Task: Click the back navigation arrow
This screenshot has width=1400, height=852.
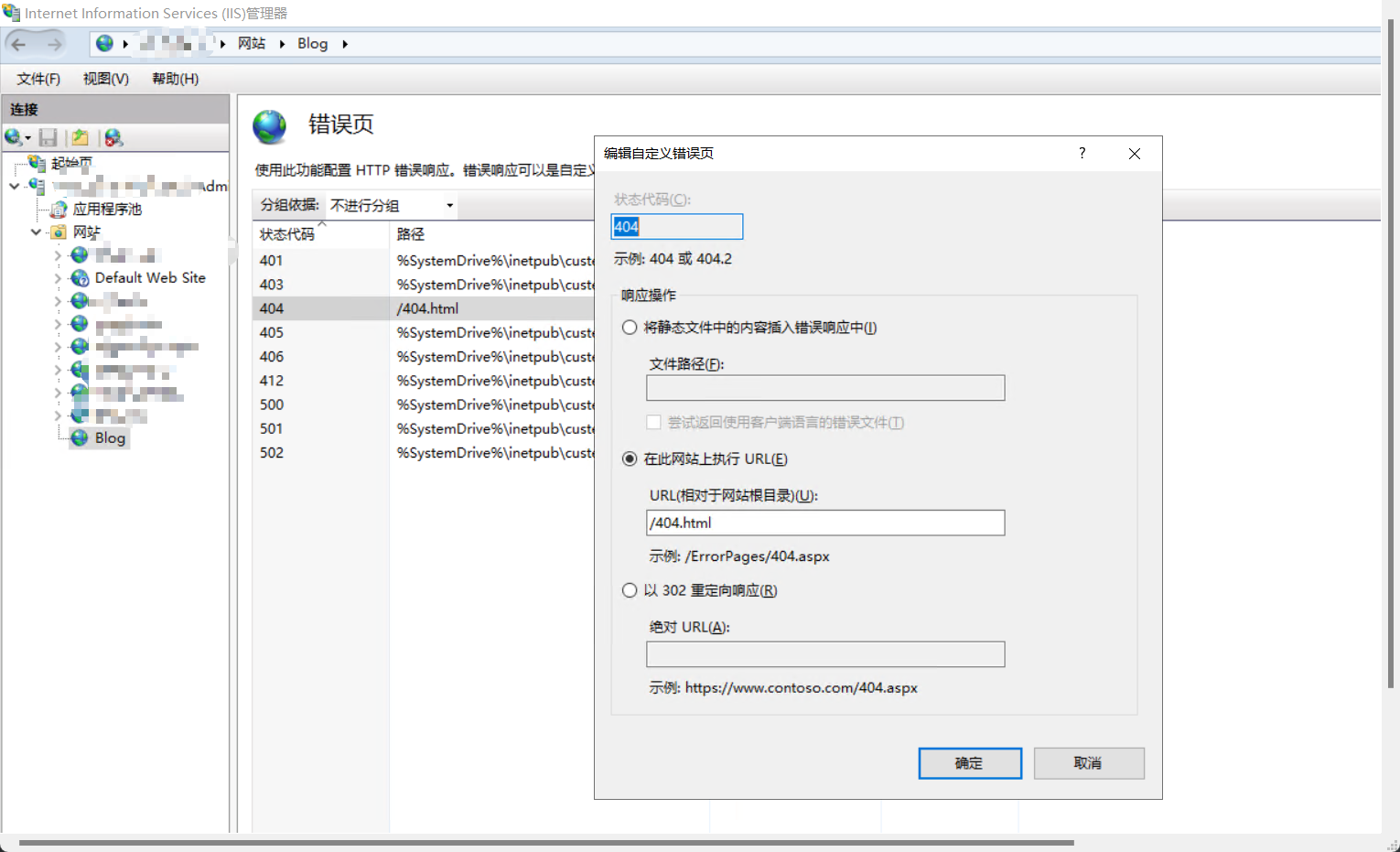Action: click(19, 44)
